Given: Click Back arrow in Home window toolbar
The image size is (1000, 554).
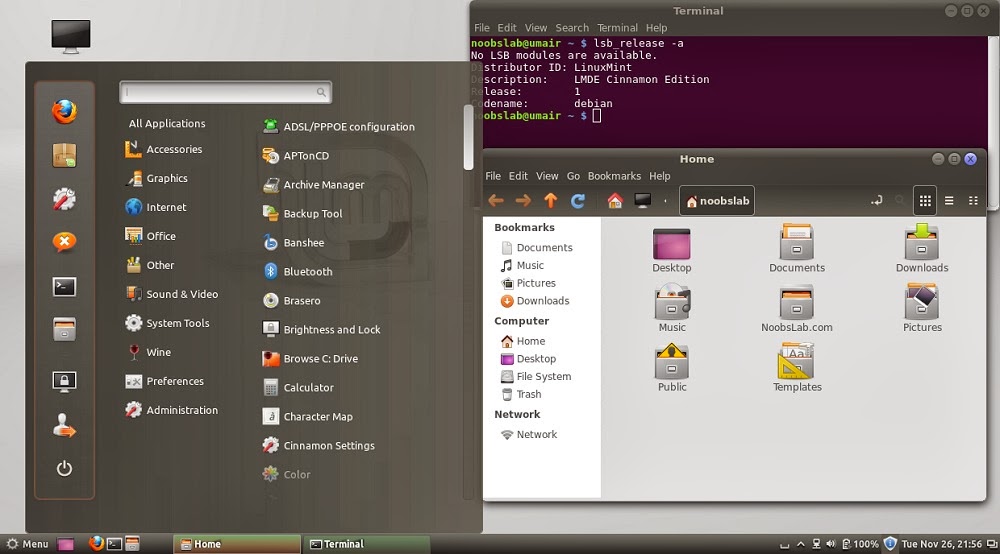Looking at the screenshot, I should [x=496, y=201].
